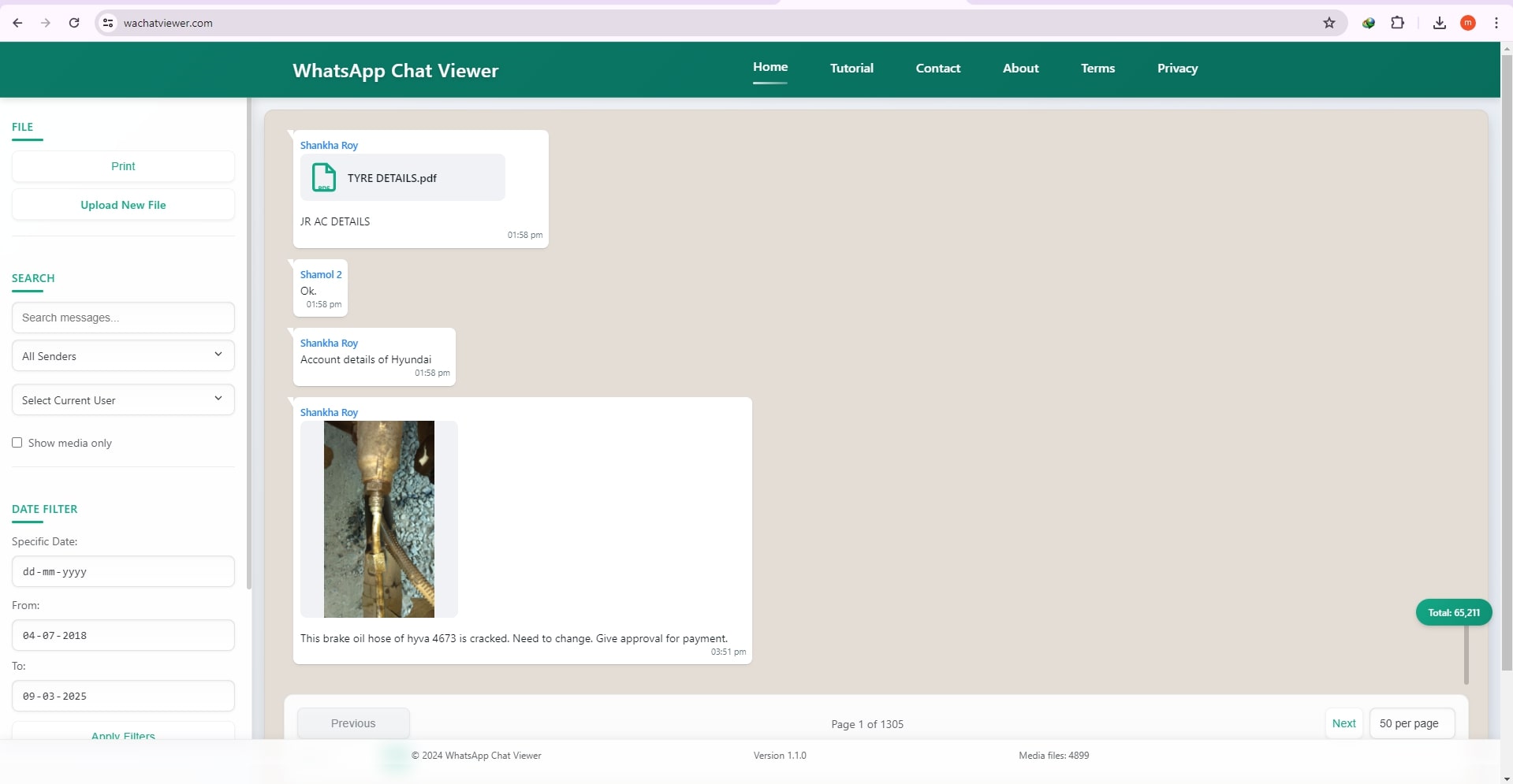Click Upload New File
Image resolution: width=1513 pixels, height=784 pixels.
[122, 204]
